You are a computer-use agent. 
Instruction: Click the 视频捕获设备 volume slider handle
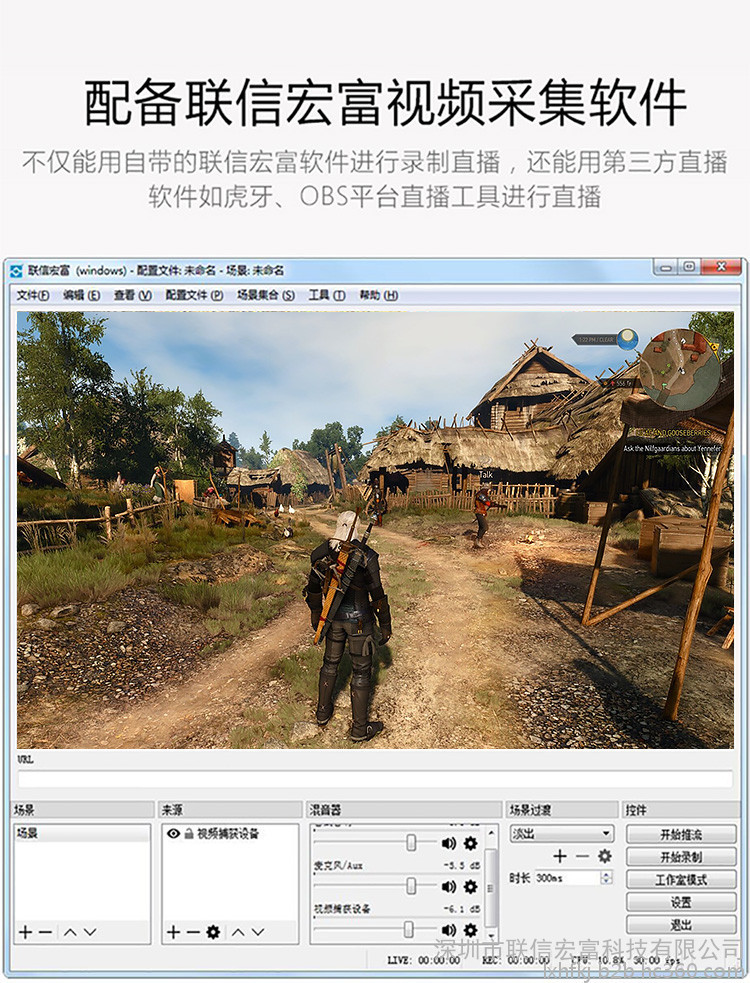[409, 929]
